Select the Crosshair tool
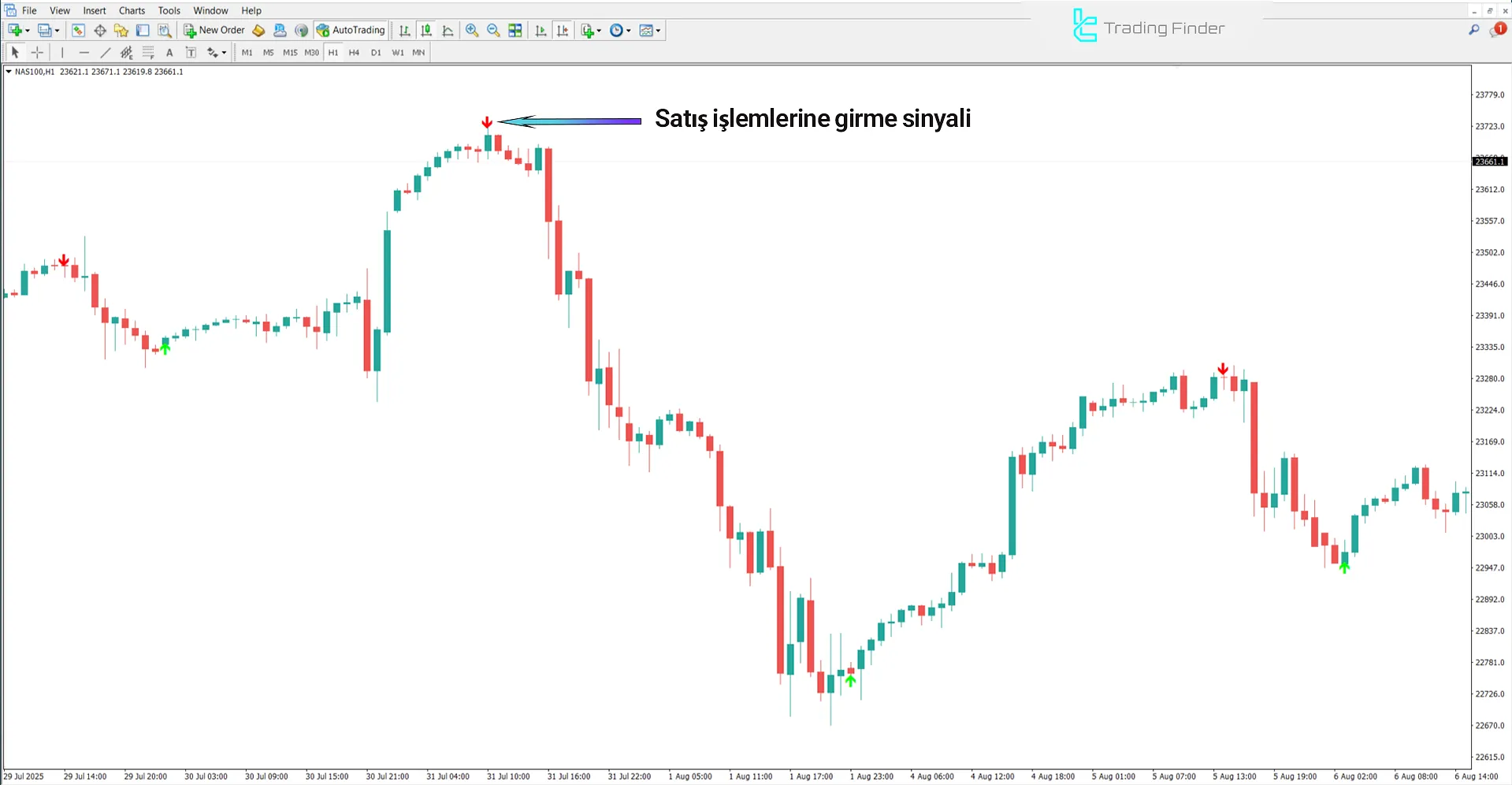 pos(37,52)
